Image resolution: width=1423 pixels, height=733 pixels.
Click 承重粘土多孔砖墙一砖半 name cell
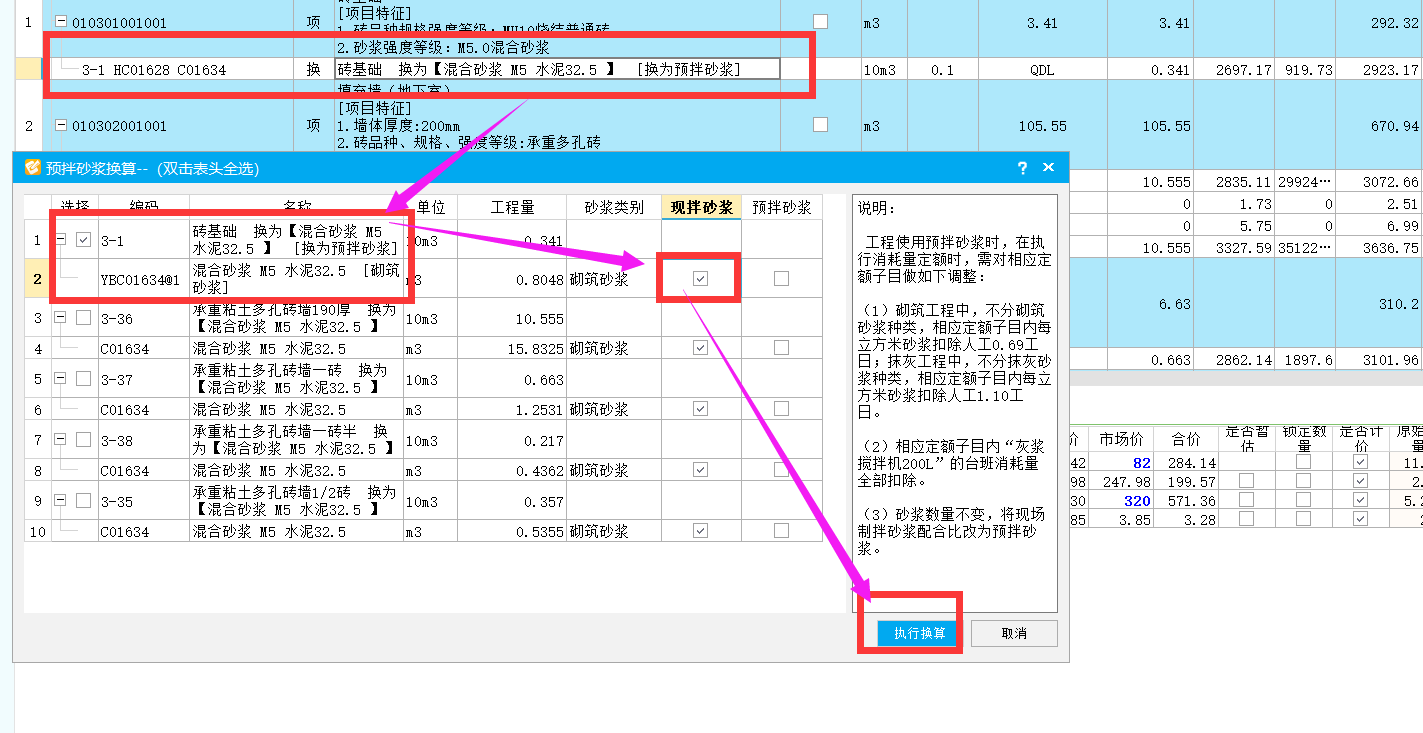296,440
